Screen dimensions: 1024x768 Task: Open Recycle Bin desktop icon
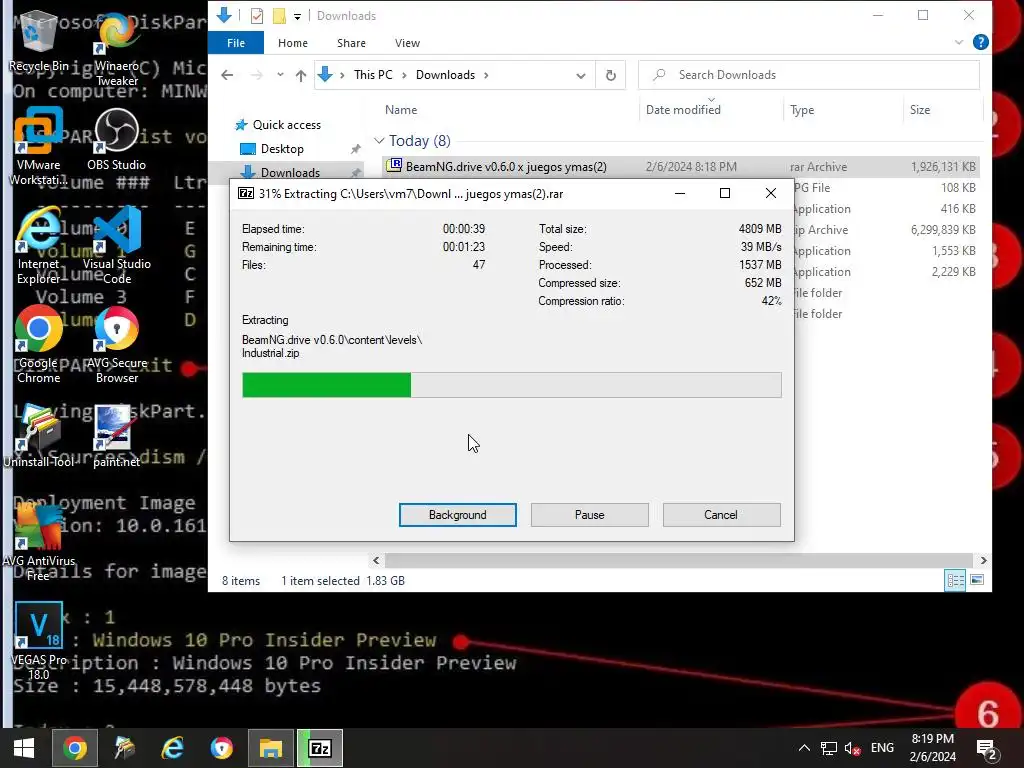pyautogui.click(x=39, y=40)
